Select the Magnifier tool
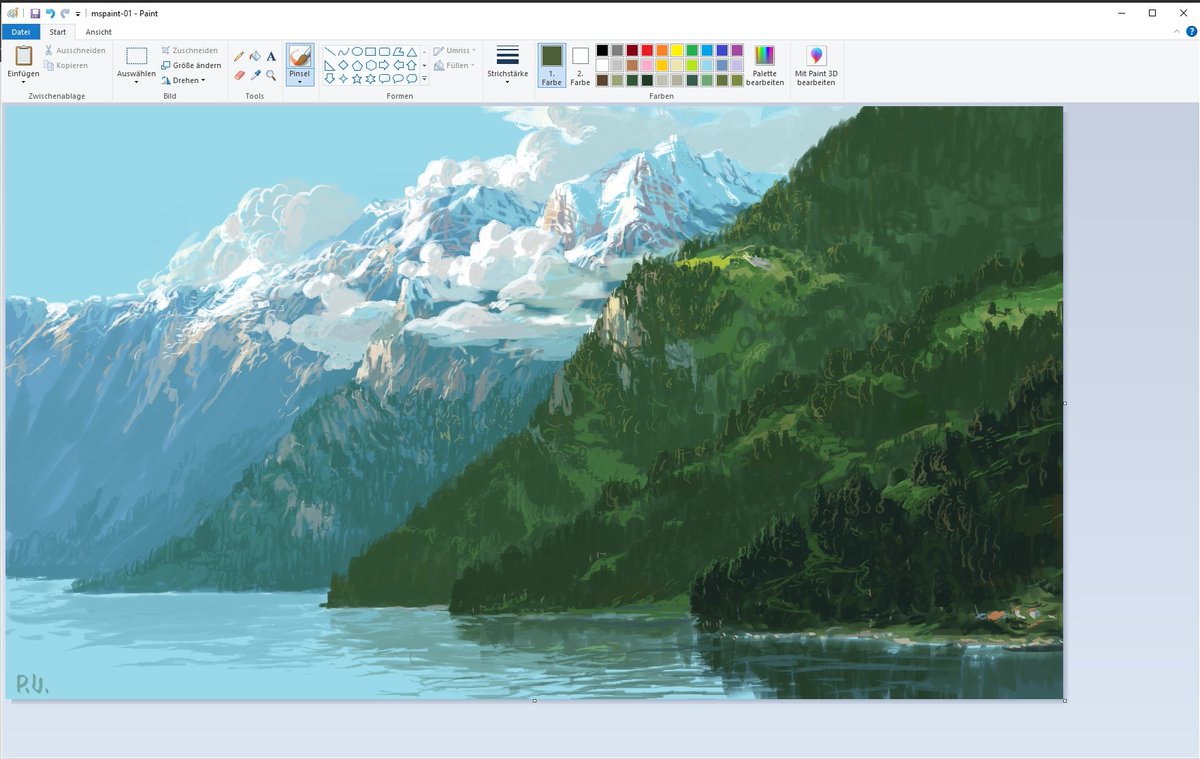The image size is (1200, 759). tap(270, 76)
